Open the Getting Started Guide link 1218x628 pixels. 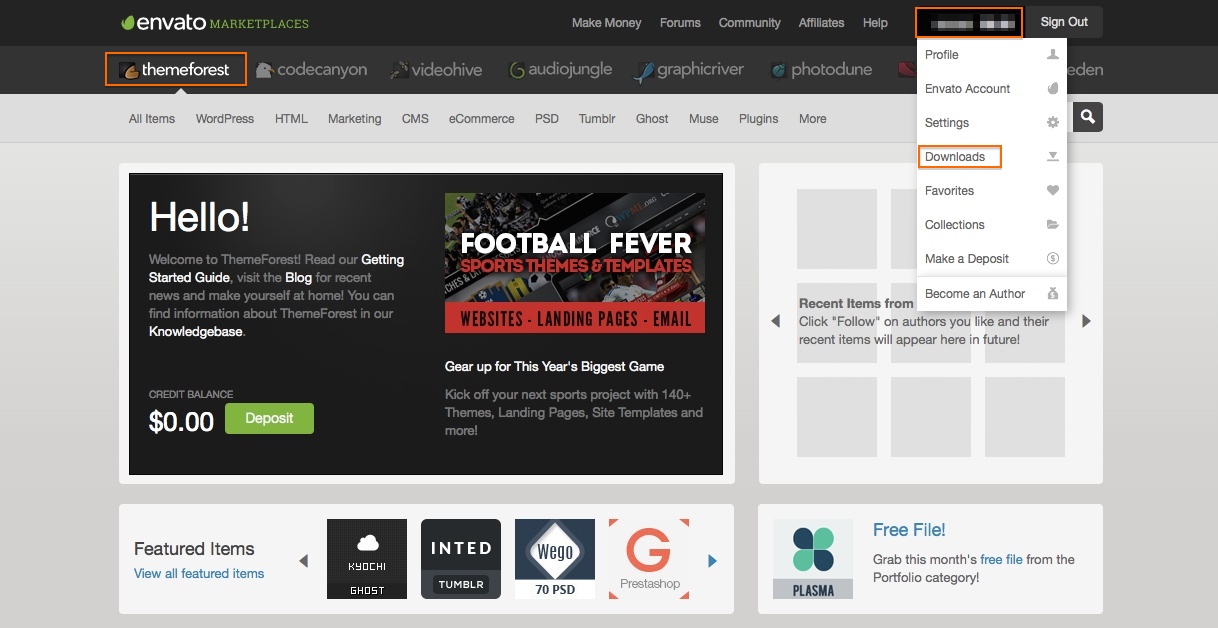pos(277,268)
